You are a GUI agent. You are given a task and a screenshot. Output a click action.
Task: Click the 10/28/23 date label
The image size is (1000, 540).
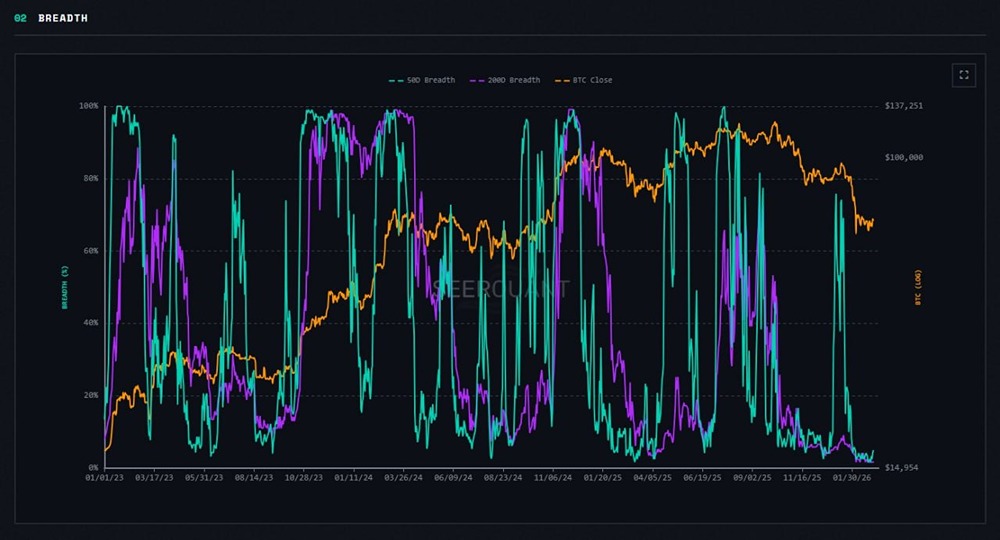pyautogui.click(x=304, y=478)
